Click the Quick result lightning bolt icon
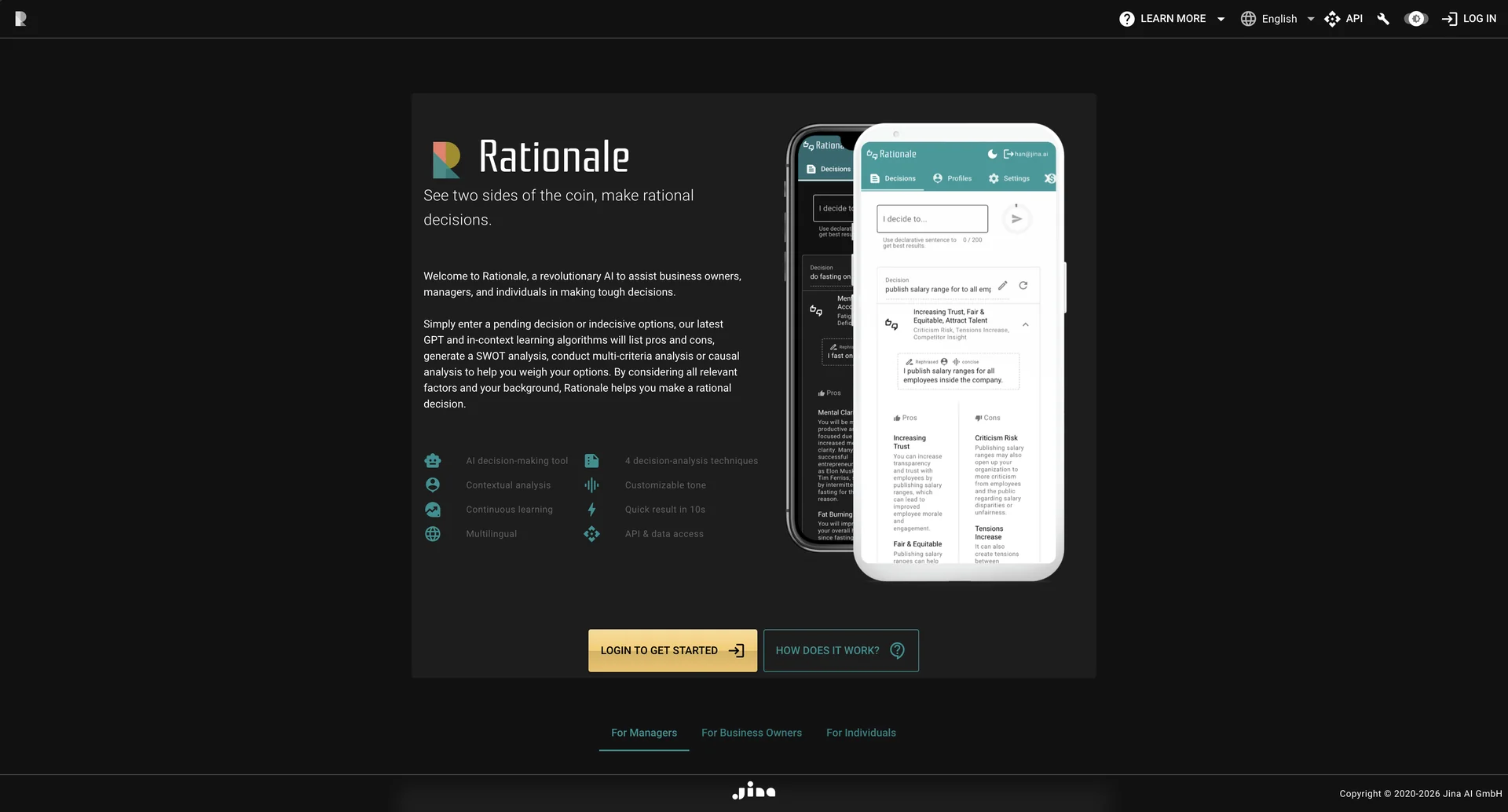This screenshot has width=1508, height=812. pyautogui.click(x=591, y=510)
